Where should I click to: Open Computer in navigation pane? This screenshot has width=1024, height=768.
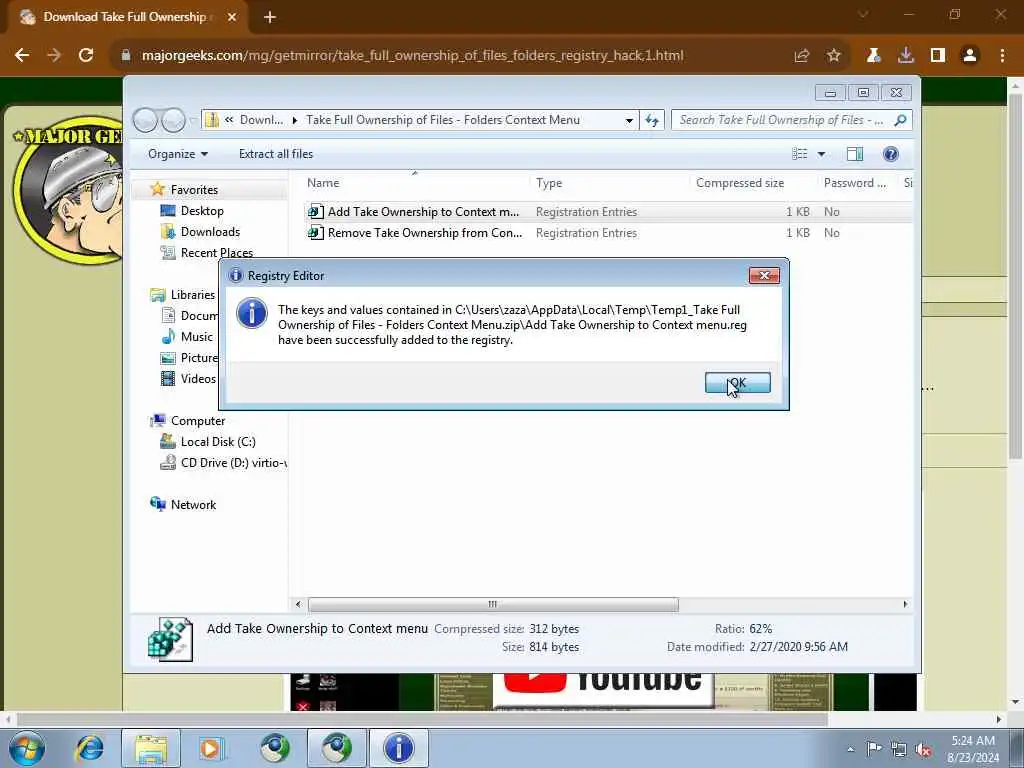click(x=198, y=421)
